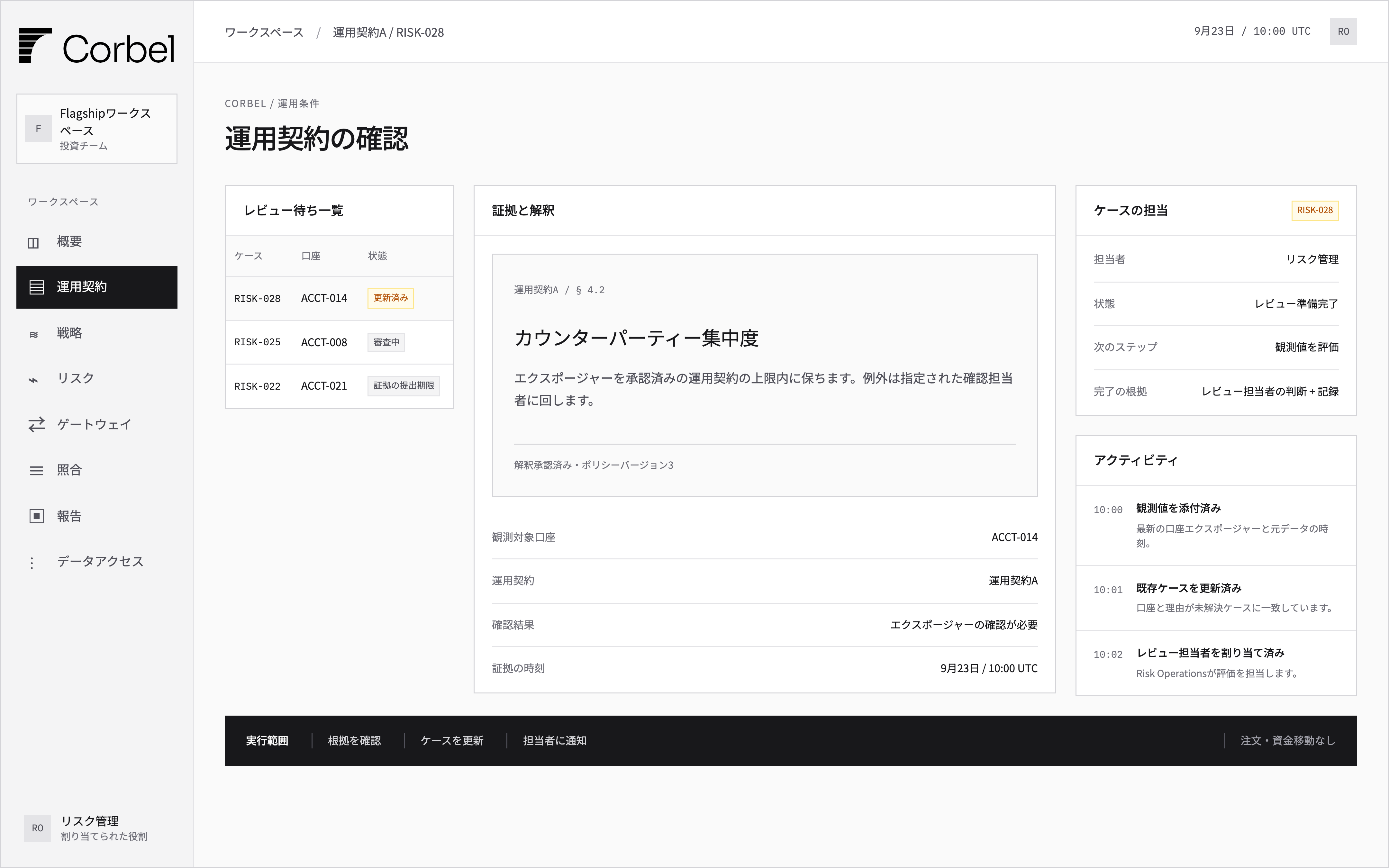1389x868 pixels.
Task: Click 運用契約A / RISK-028 breadcrumb
Action: [x=388, y=32]
